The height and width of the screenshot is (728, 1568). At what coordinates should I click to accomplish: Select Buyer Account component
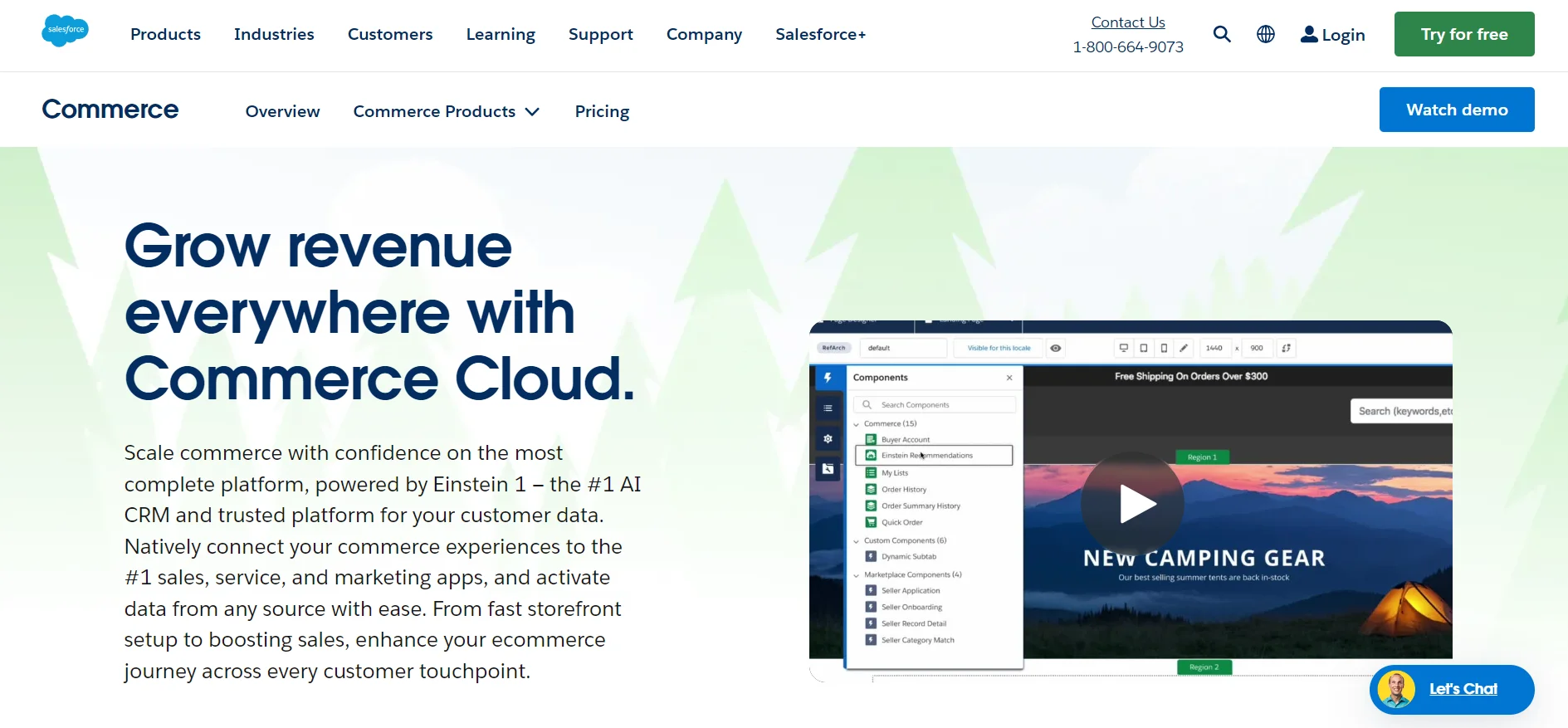click(x=906, y=440)
